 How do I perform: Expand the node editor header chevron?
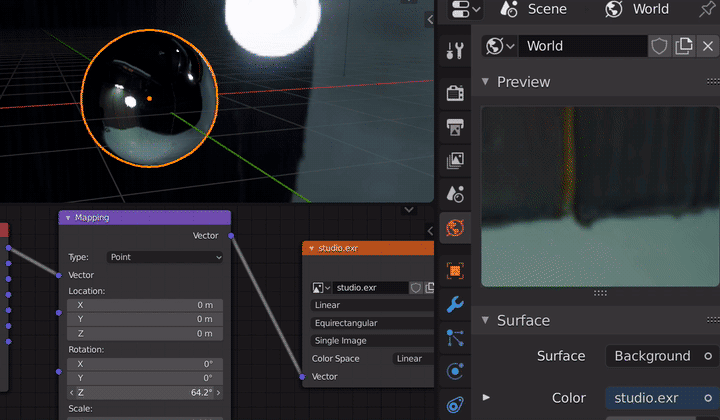tap(409, 210)
